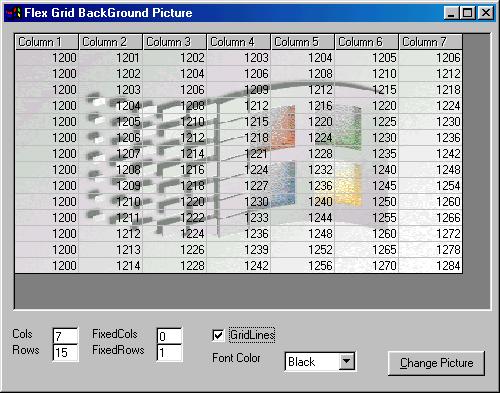Click the FixedRows input field
Viewport: 500px width, 393px height.
(x=169, y=353)
